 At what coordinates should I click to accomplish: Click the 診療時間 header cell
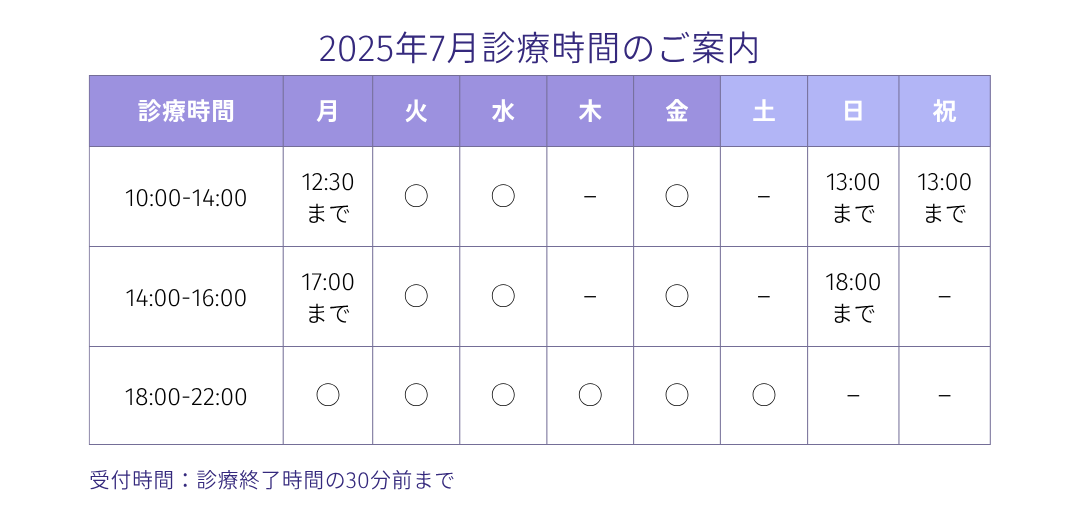click(x=186, y=111)
